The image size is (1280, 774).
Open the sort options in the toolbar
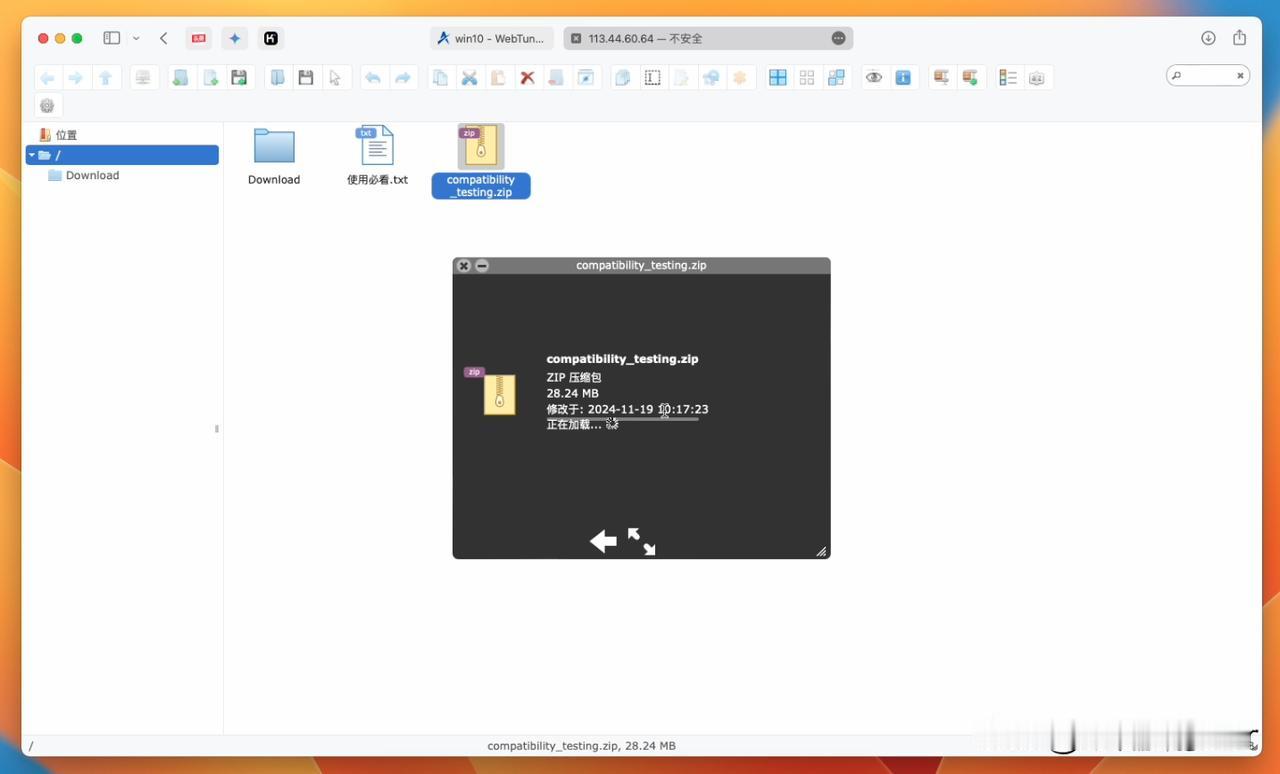(x=1037, y=78)
